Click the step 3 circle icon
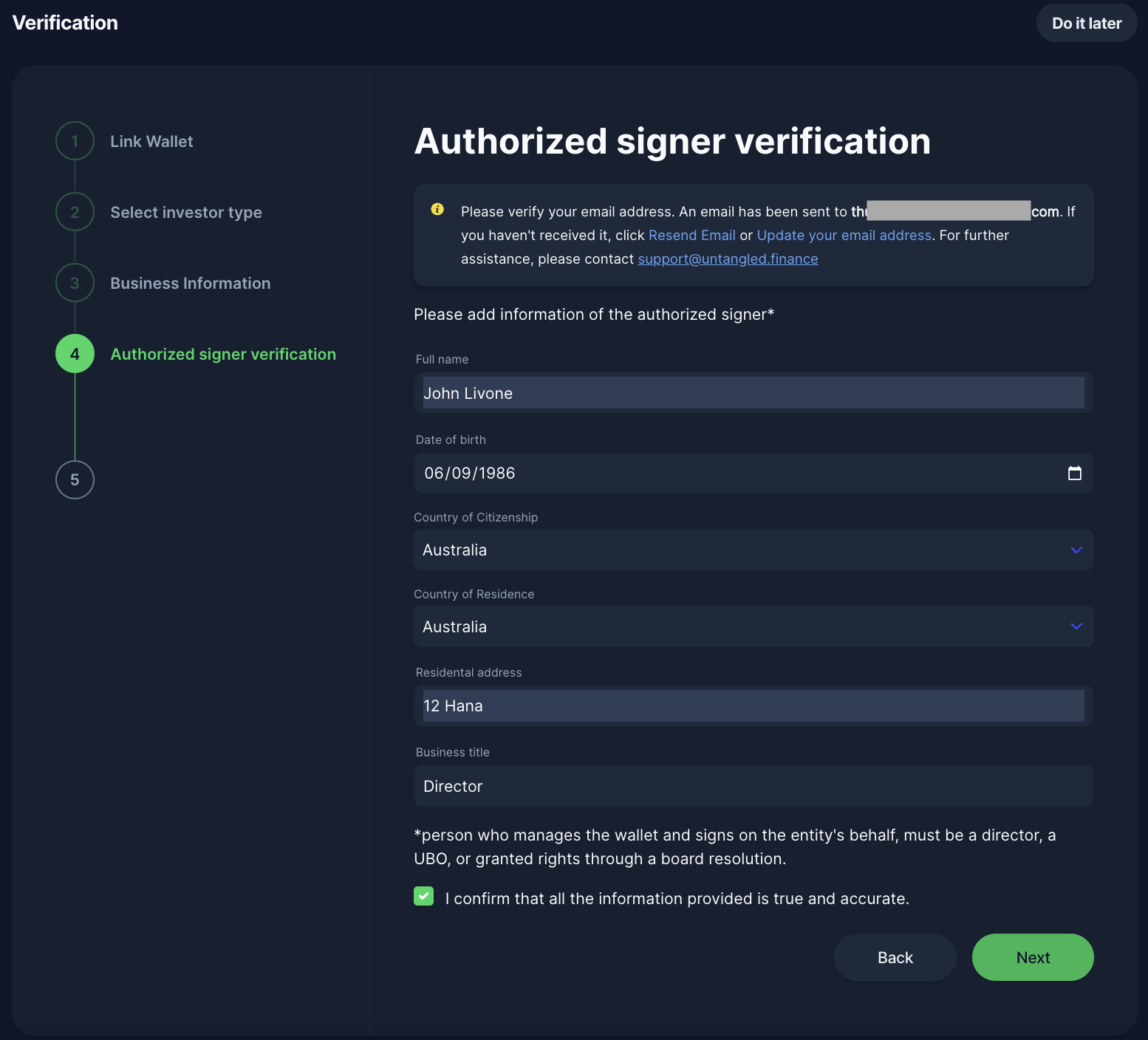This screenshot has height=1040, width=1148. [x=75, y=283]
